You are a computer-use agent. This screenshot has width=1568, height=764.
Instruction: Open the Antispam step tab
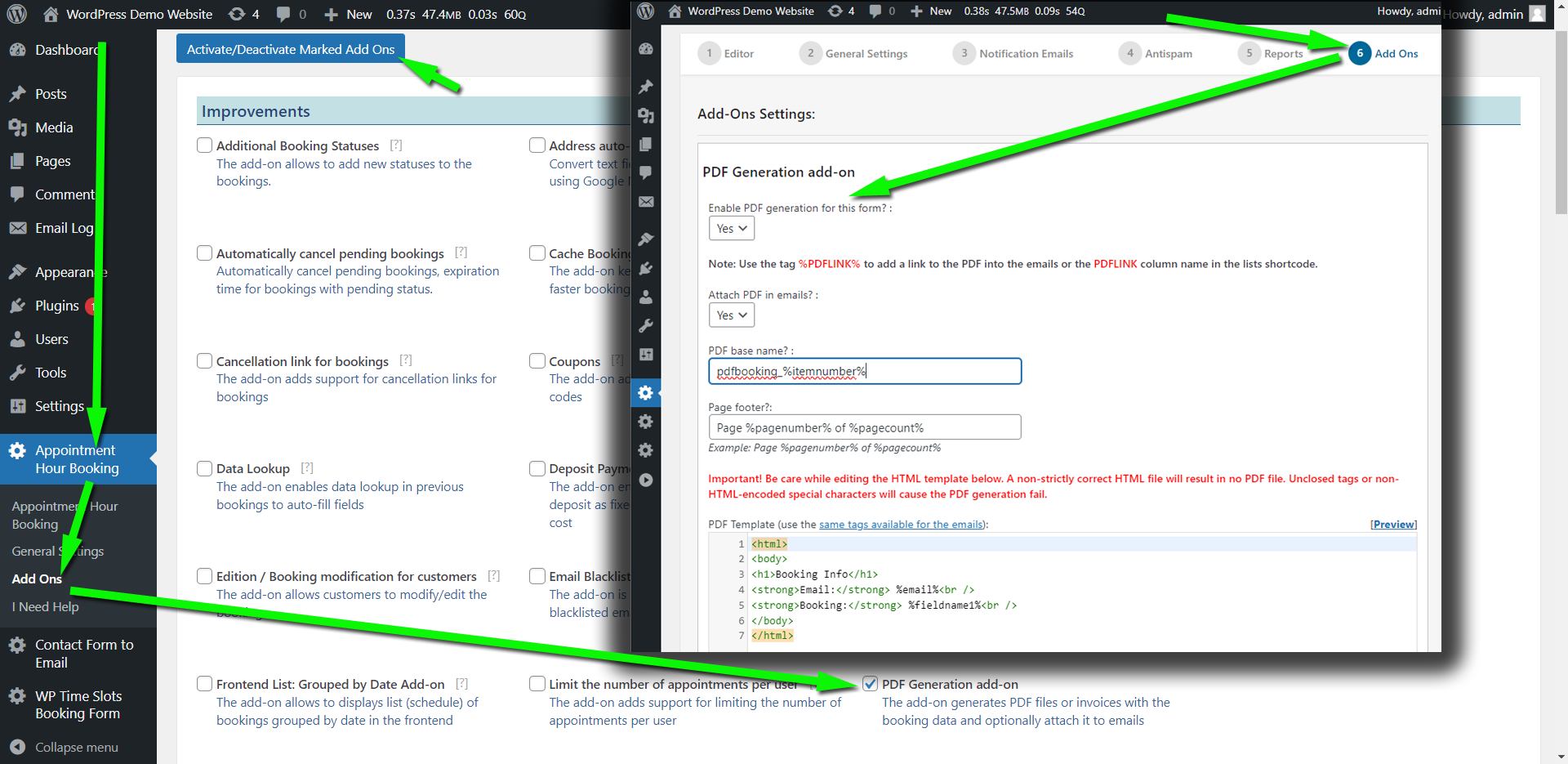pos(1156,53)
